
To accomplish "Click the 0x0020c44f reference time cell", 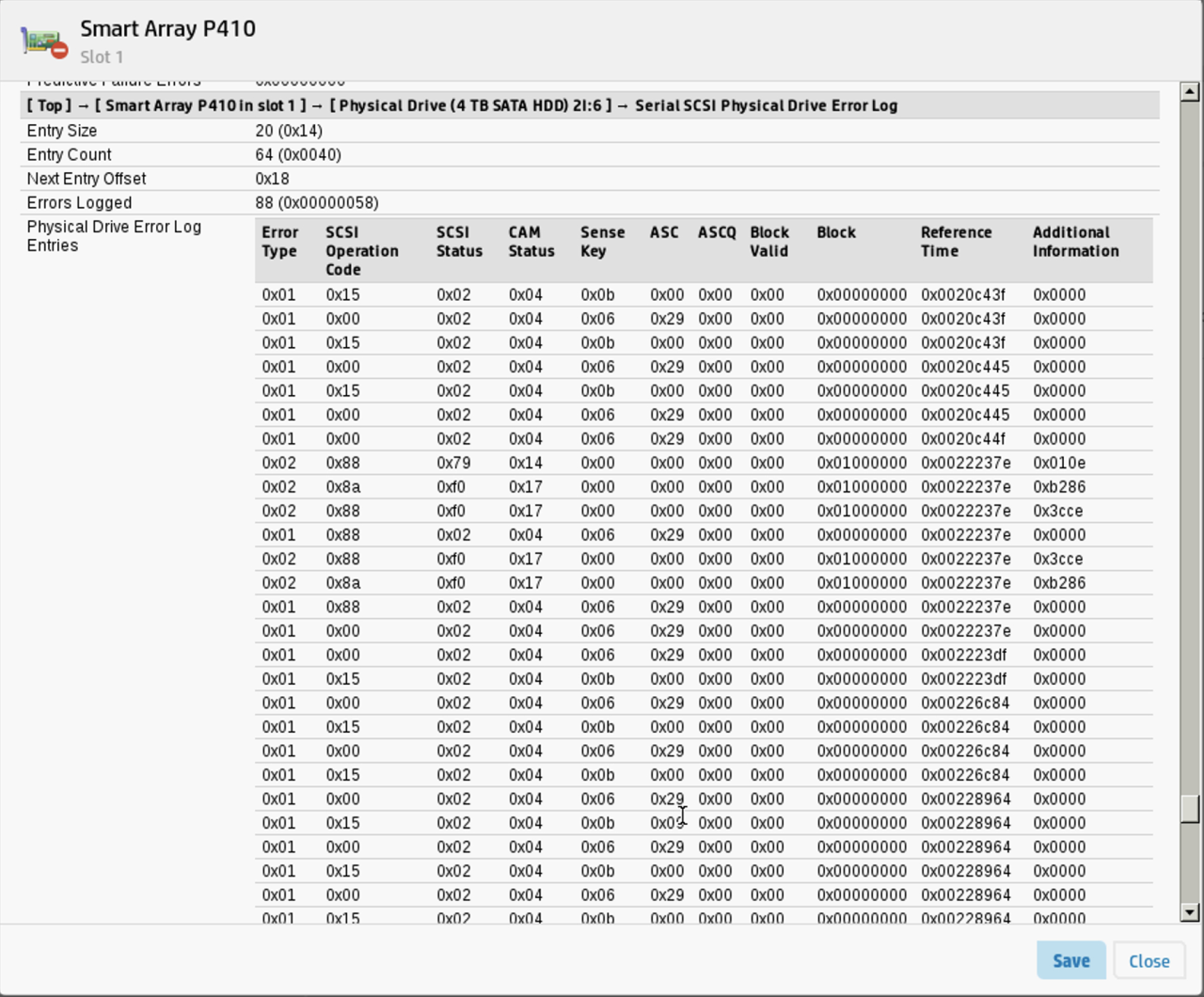I will point(963,439).
